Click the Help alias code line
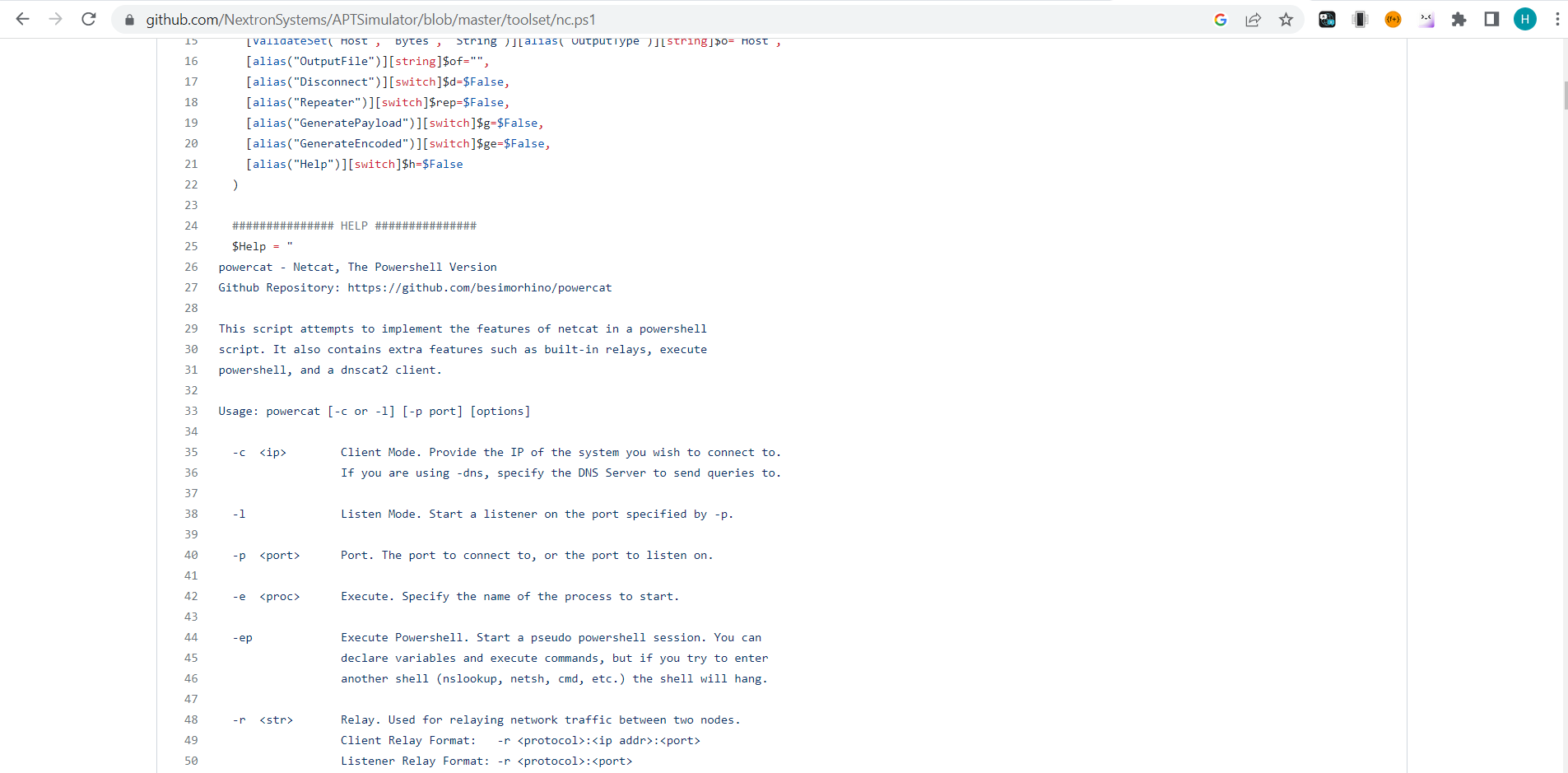 pyautogui.click(x=354, y=164)
